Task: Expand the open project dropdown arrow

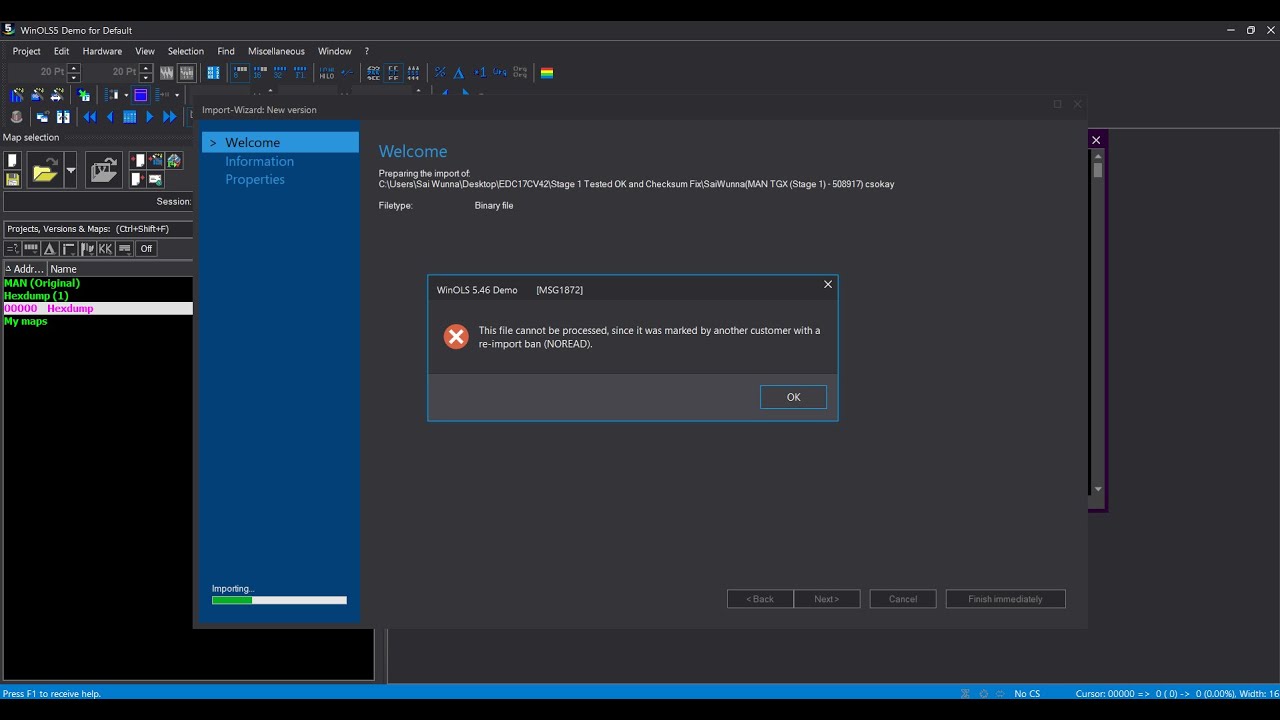Action: 71,170
